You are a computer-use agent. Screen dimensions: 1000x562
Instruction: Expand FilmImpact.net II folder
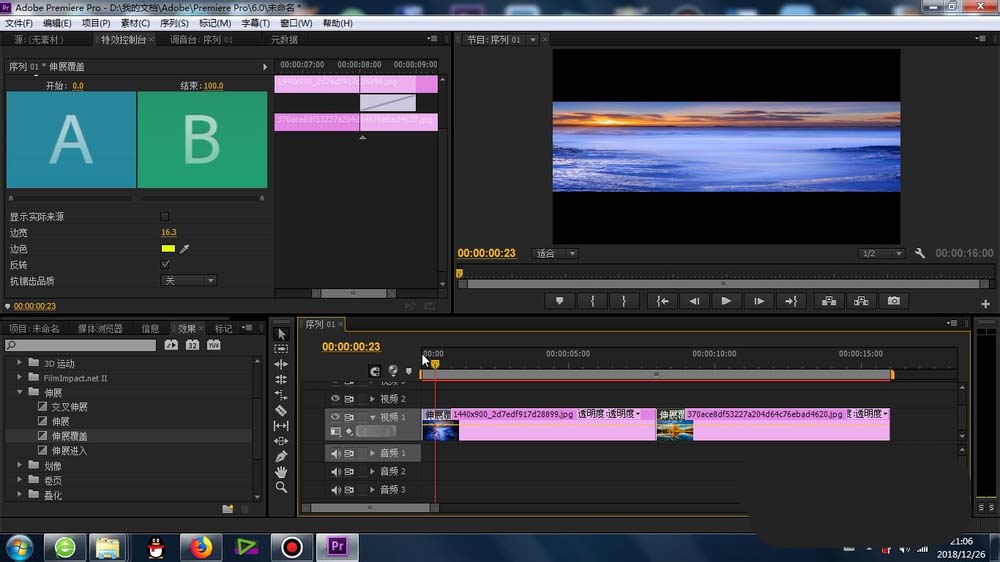pyautogui.click(x=19, y=377)
